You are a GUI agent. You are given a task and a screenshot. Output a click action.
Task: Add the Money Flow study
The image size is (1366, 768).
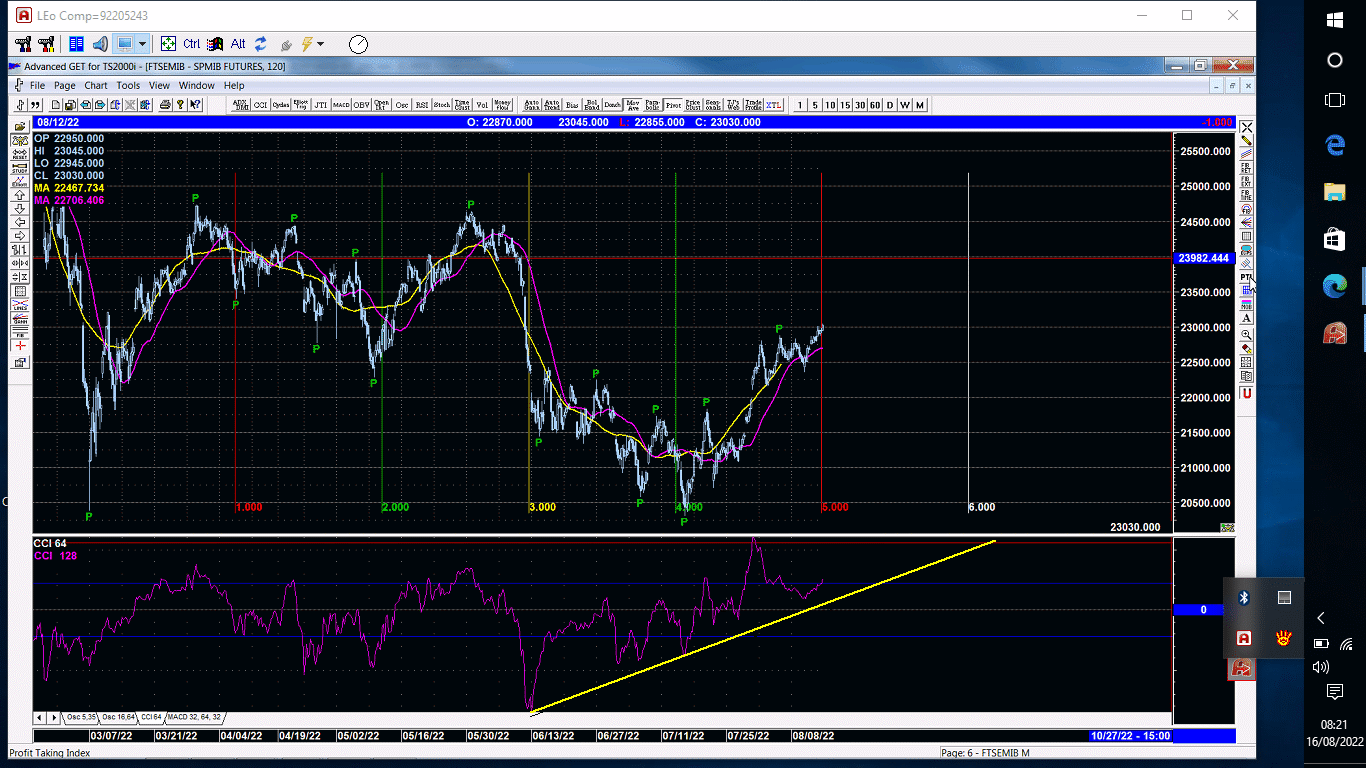pos(502,104)
